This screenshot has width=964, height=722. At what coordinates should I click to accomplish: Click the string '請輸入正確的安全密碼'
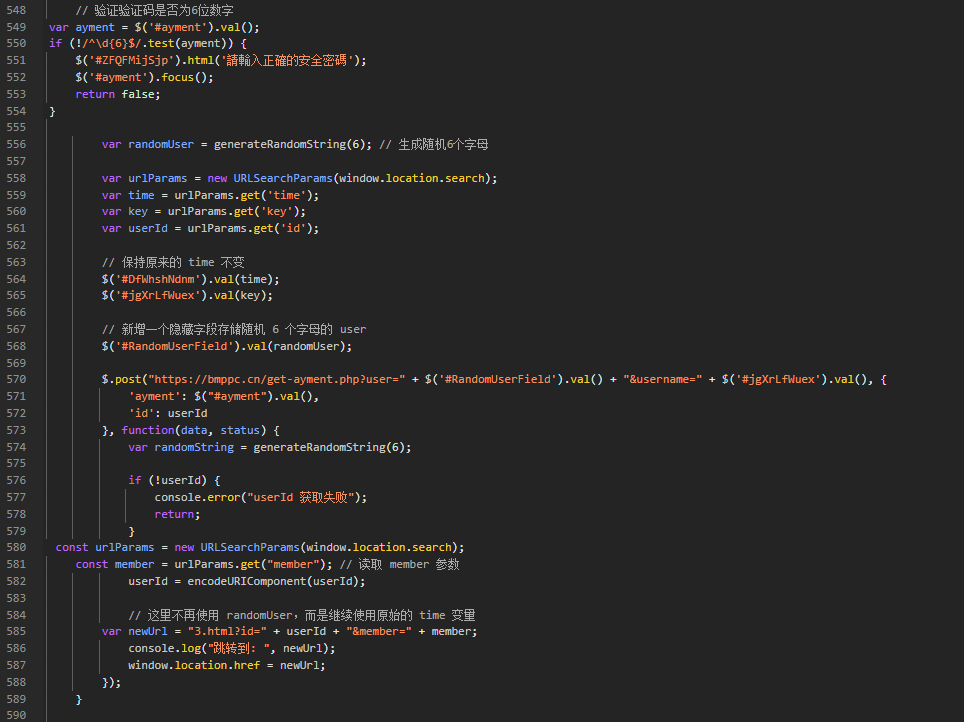point(287,60)
